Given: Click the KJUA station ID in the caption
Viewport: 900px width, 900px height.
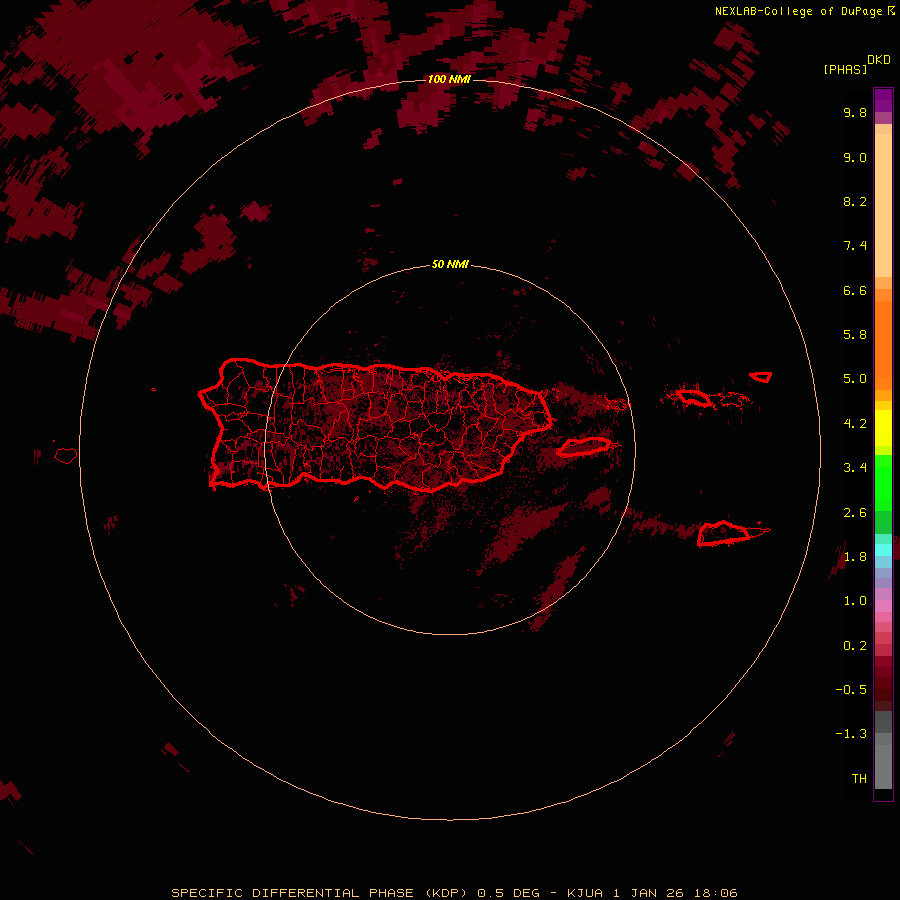Looking at the screenshot, I should tap(585, 893).
